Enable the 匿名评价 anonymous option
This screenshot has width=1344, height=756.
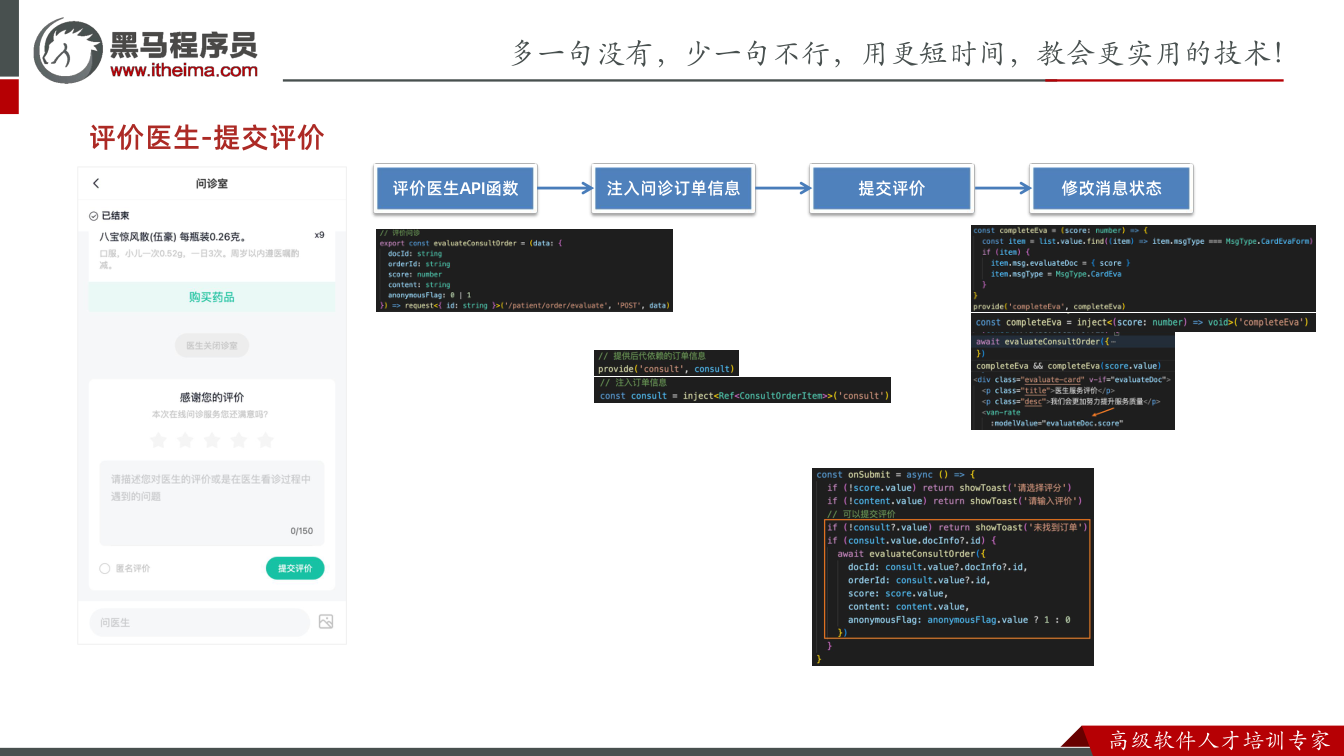pos(105,568)
